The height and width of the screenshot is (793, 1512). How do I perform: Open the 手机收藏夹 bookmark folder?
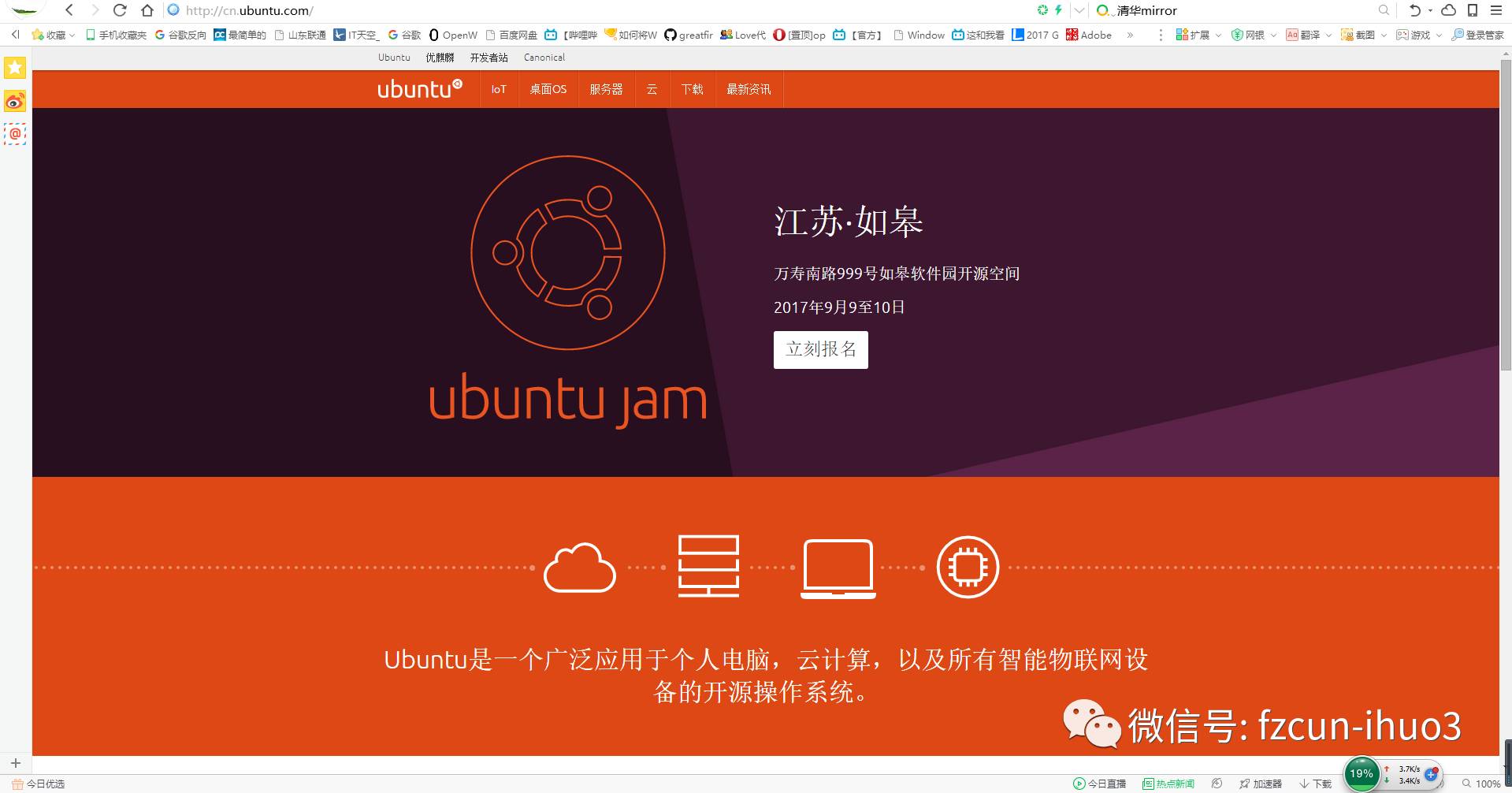pyautogui.click(x=116, y=35)
